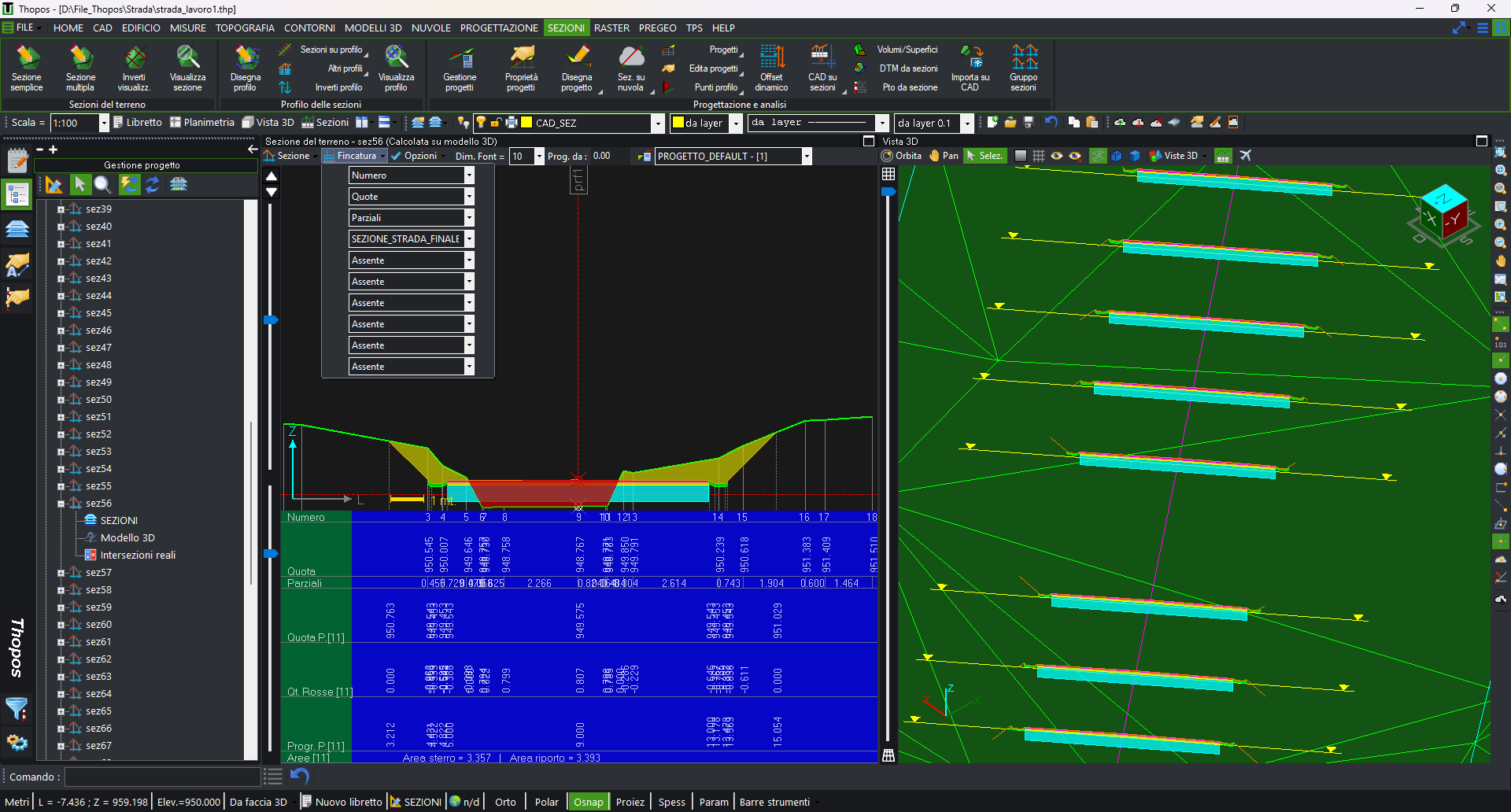Click Sez. su nuvola icon

pos(631,68)
